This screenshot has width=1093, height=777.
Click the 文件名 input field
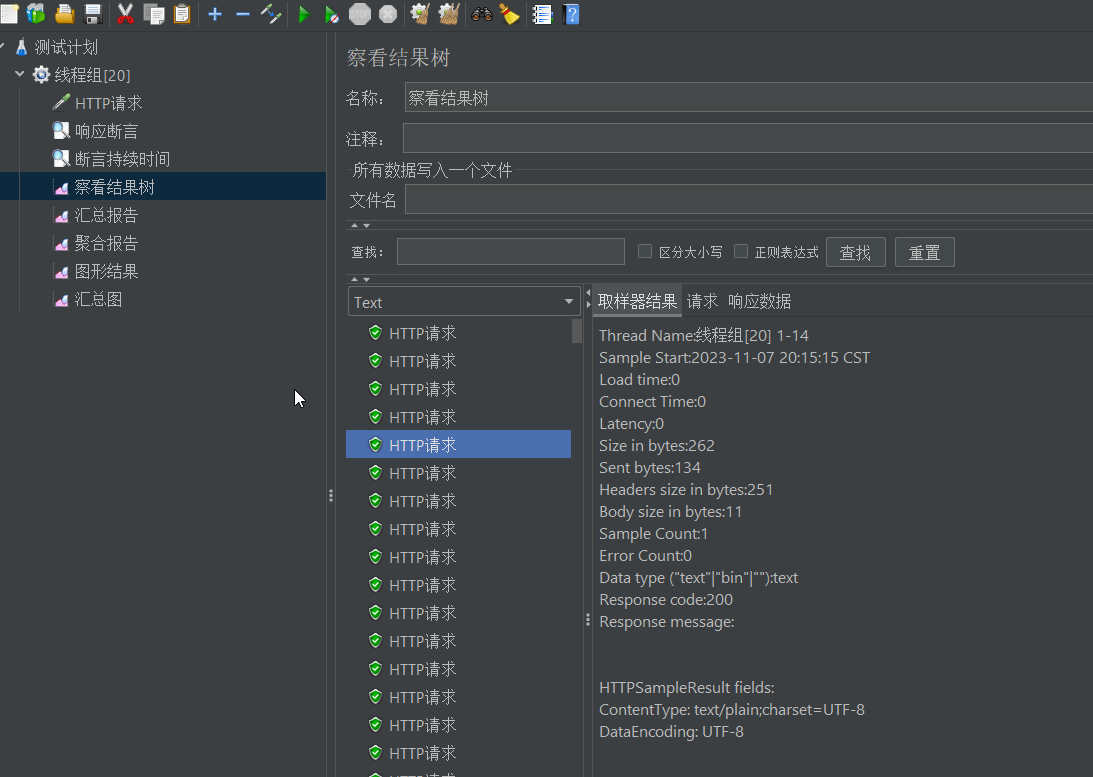(x=748, y=200)
